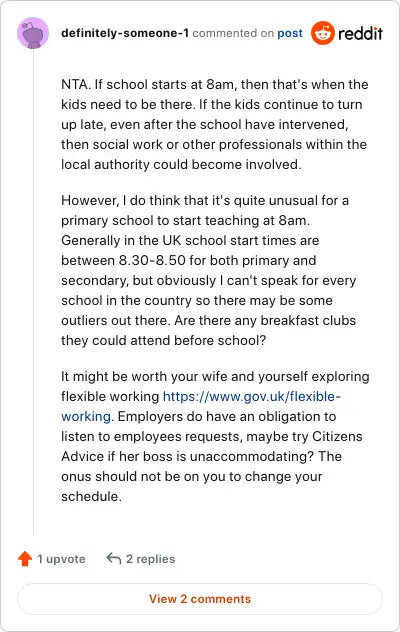Click the paragraph beginning "NTA. If school"
Screen dimensions: 400x632
215,125
